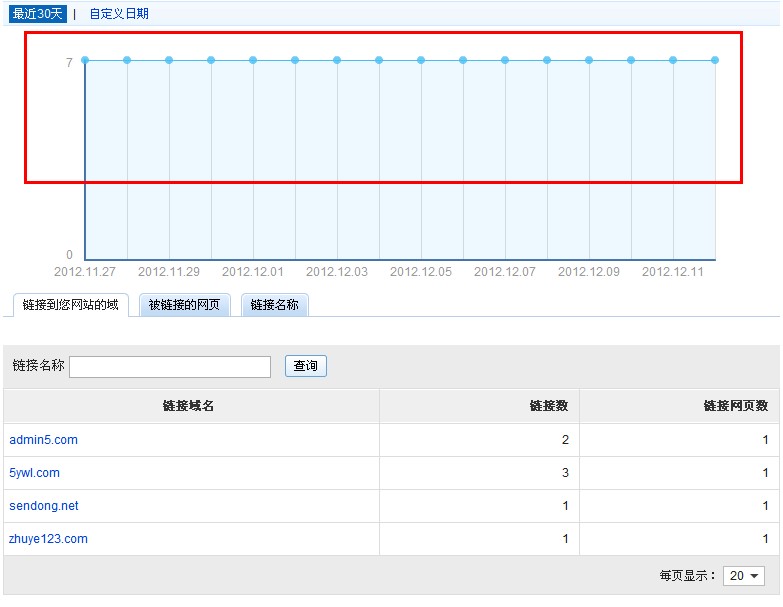Click the 链接数 column header
This screenshot has height=607, width=783.
[x=549, y=406]
